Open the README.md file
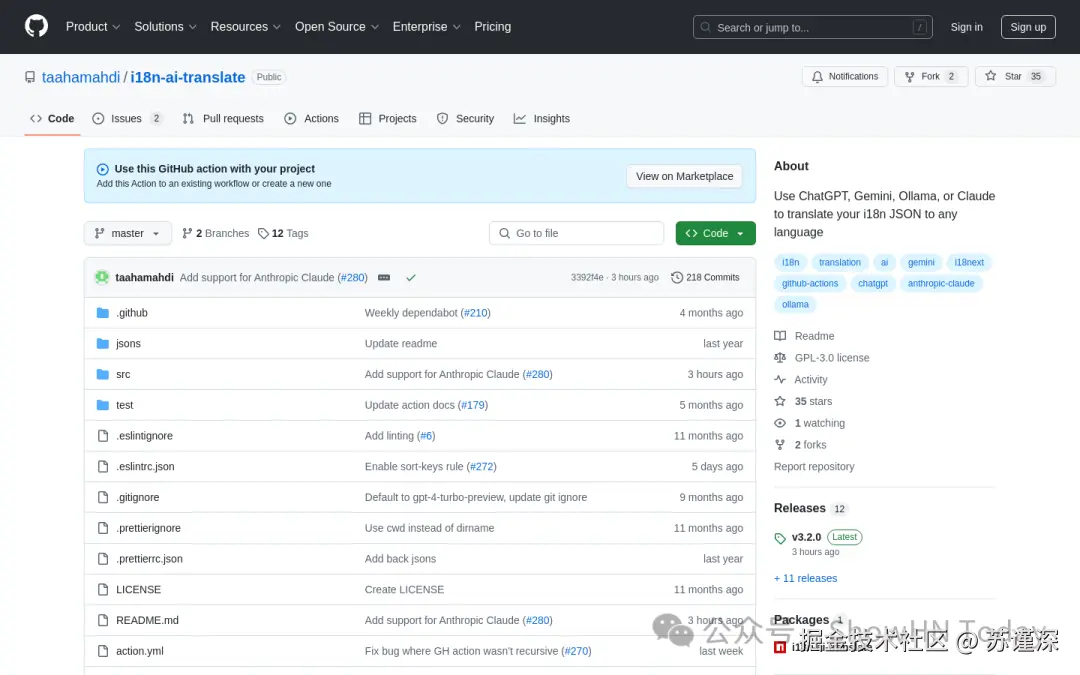Viewport: 1080px width, 675px height. pyautogui.click(x=147, y=621)
